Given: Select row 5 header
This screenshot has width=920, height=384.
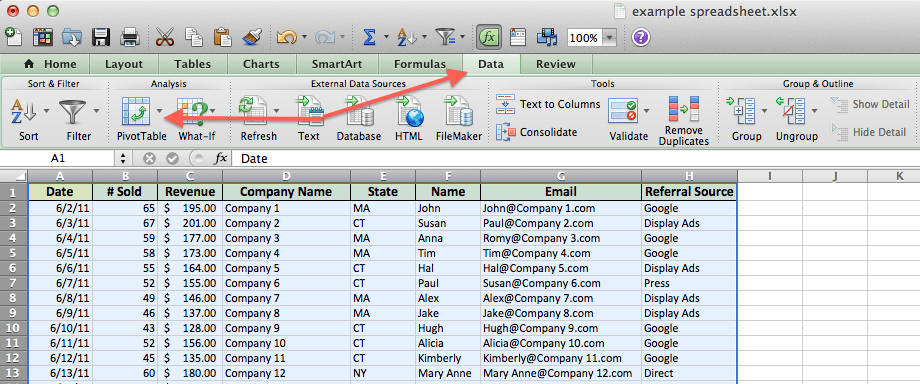Looking at the screenshot, I should 14,254.
